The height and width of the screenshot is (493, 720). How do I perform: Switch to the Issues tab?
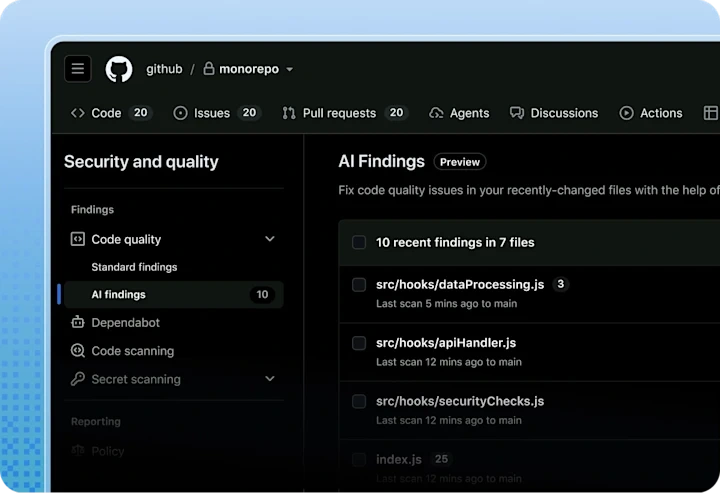[217, 113]
